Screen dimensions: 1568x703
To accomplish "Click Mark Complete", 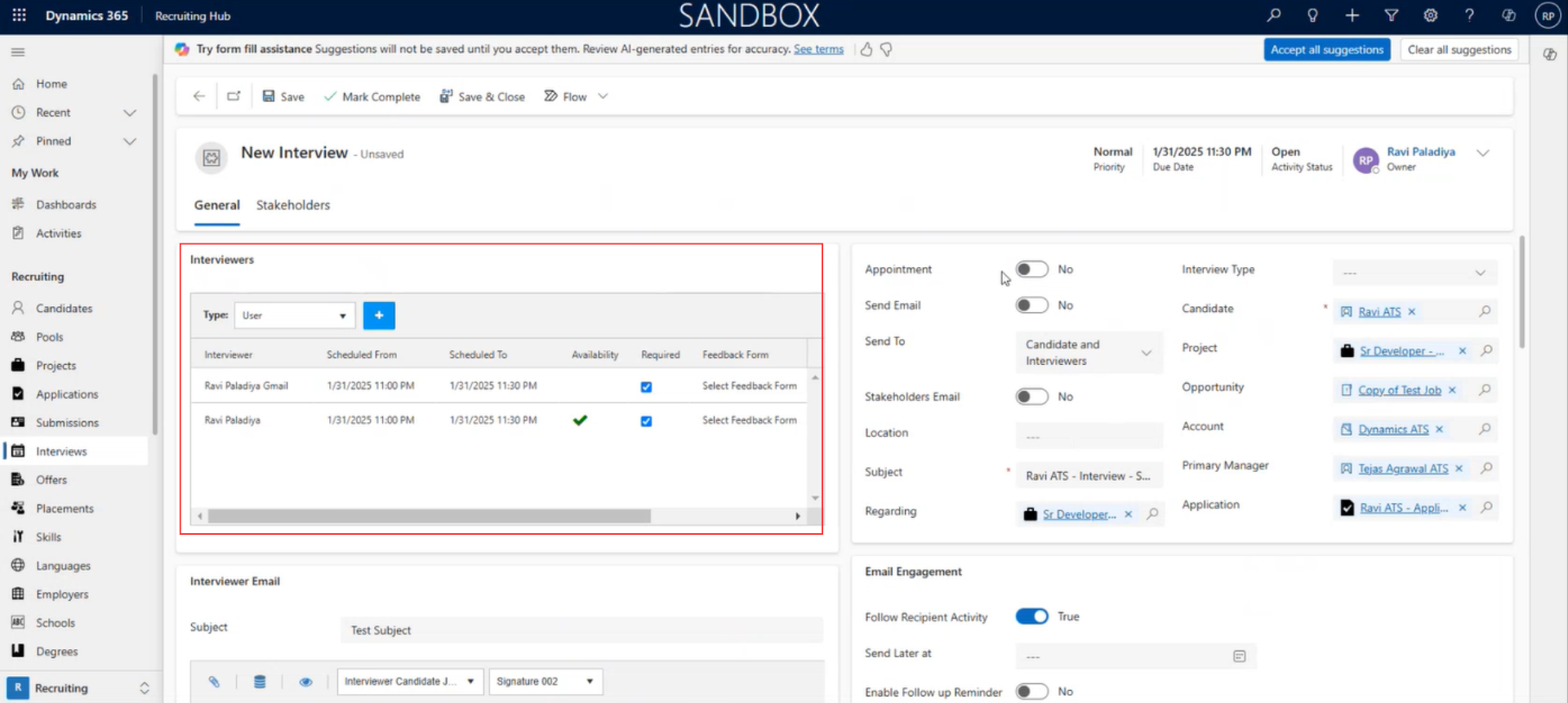I will click(372, 96).
